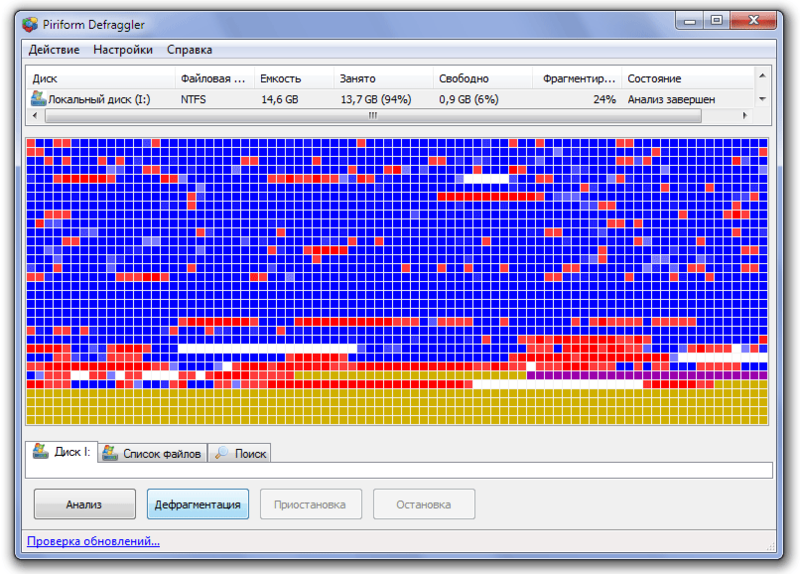Screen dimensions: 800x574
Task: Click the disk icon on the Диск I: tab
Action: 40,451
